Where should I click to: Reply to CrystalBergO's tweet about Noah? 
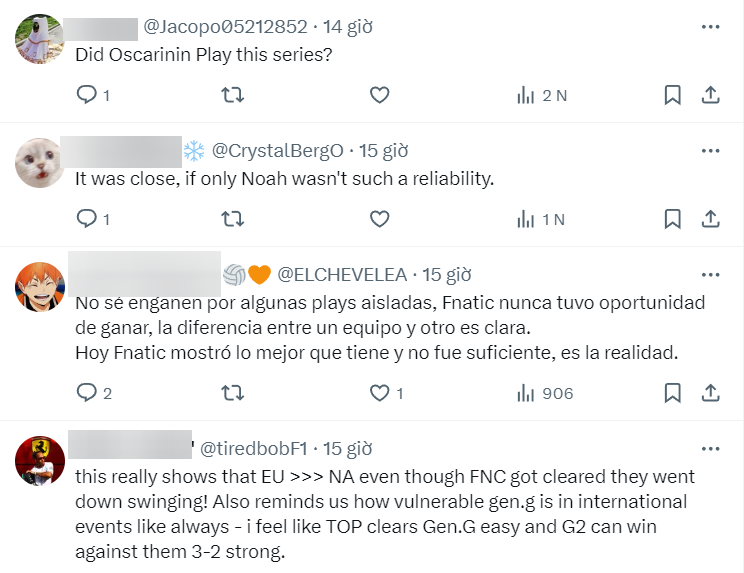[x=88, y=218]
